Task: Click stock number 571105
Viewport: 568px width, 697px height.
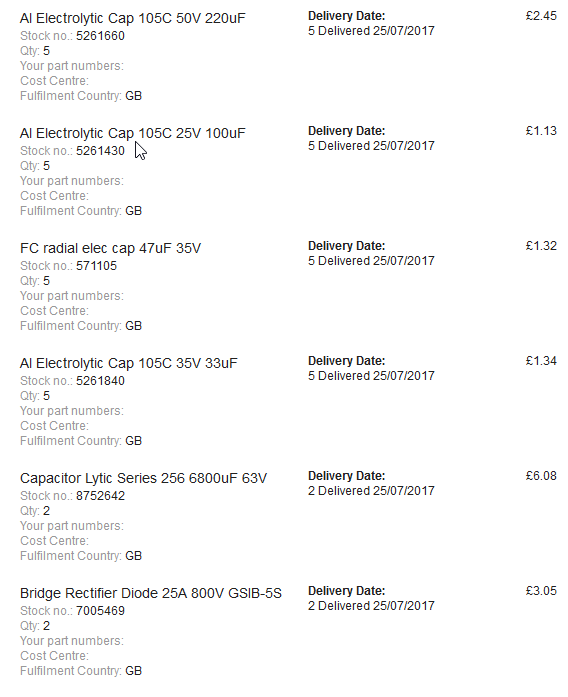Action: (x=96, y=266)
